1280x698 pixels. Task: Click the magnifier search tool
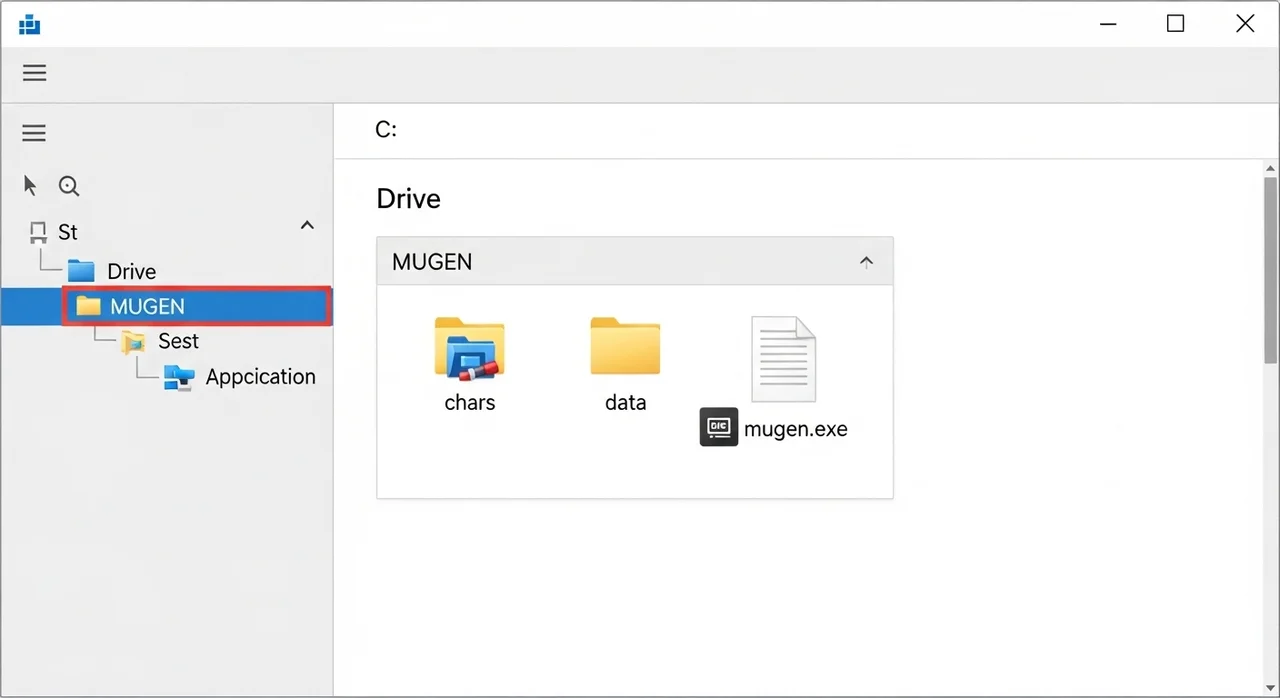coord(69,185)
